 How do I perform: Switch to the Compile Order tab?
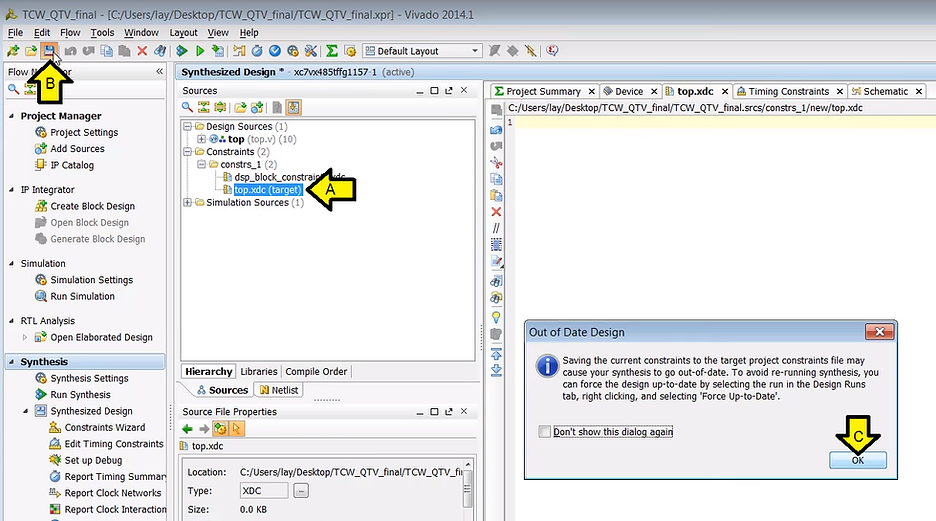pyautogui.click(x=316, y=372)
